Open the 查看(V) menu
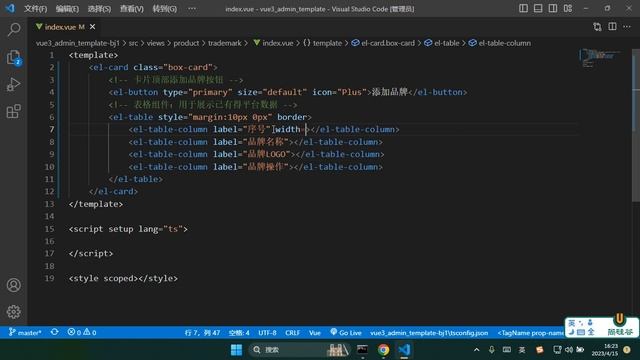The height and width of the screenshot is (360, 640). tap(131, 9)
